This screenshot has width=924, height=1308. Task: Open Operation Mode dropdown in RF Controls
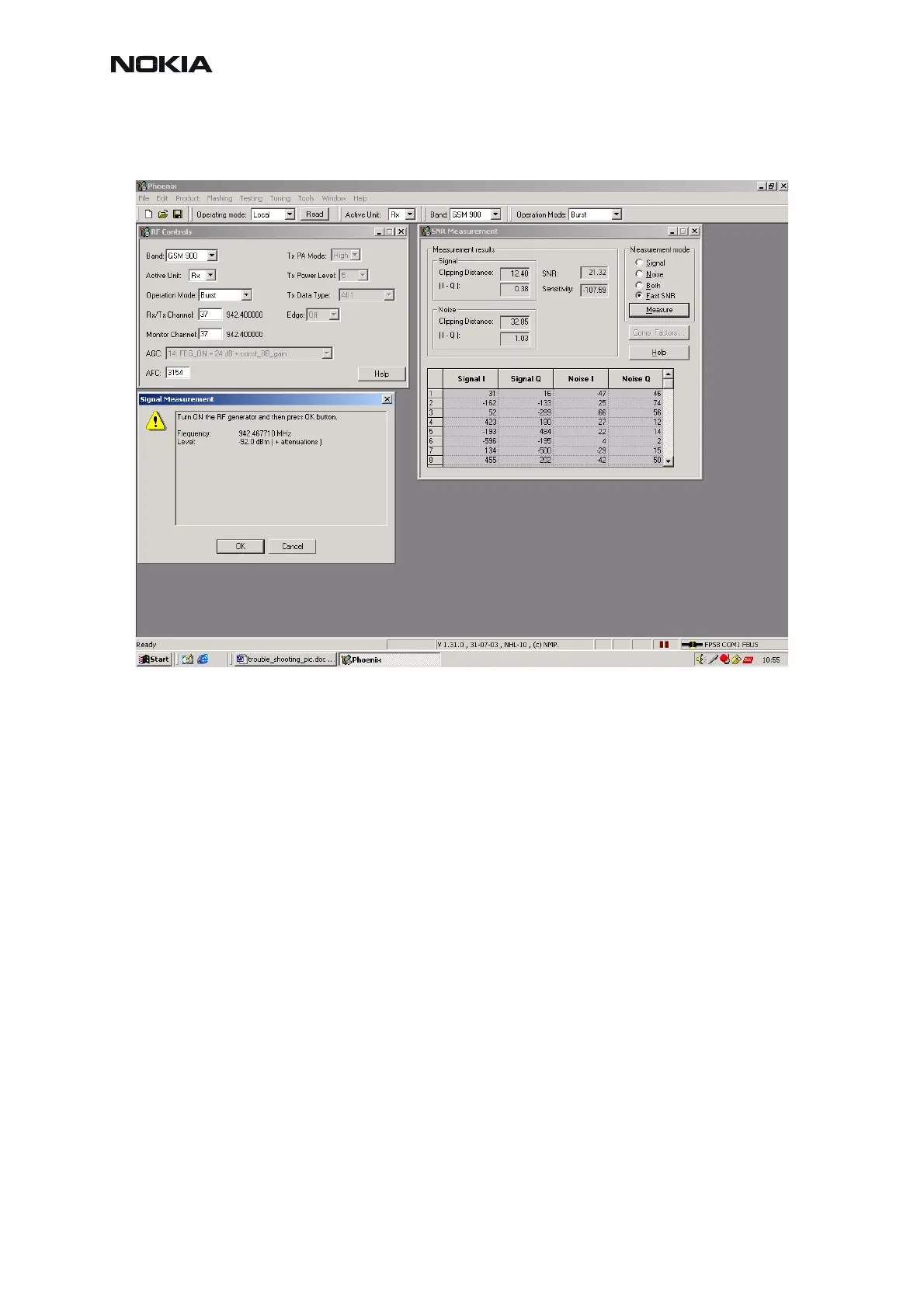[246, 295]
